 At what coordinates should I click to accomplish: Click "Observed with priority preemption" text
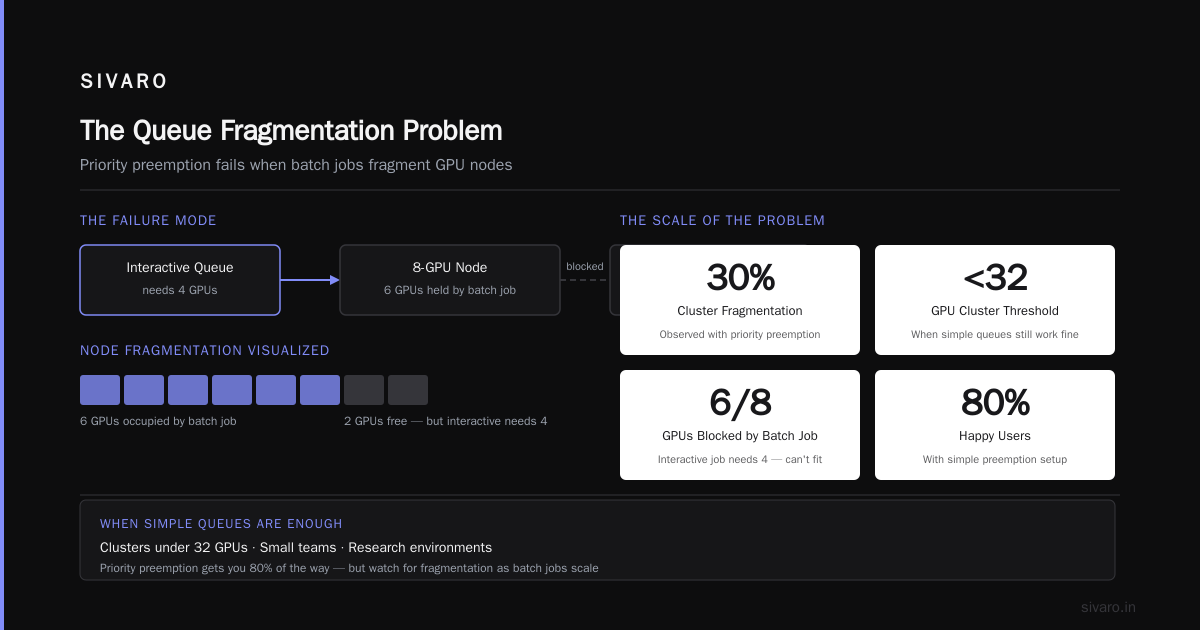(740, 335)
